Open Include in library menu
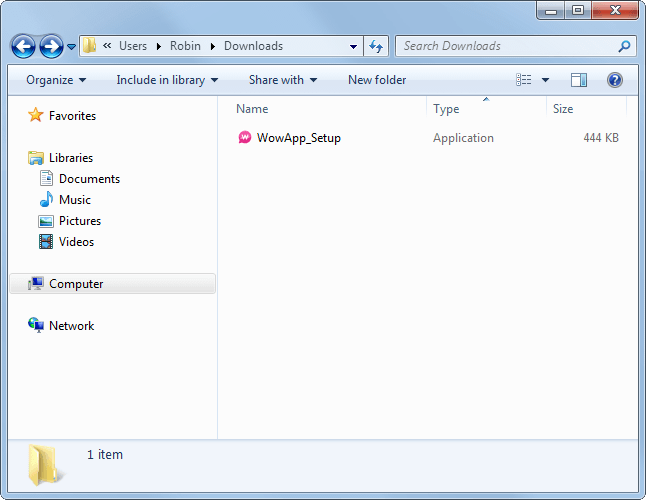The width and height of the screenshot is (646, 500). coord(167,80)
